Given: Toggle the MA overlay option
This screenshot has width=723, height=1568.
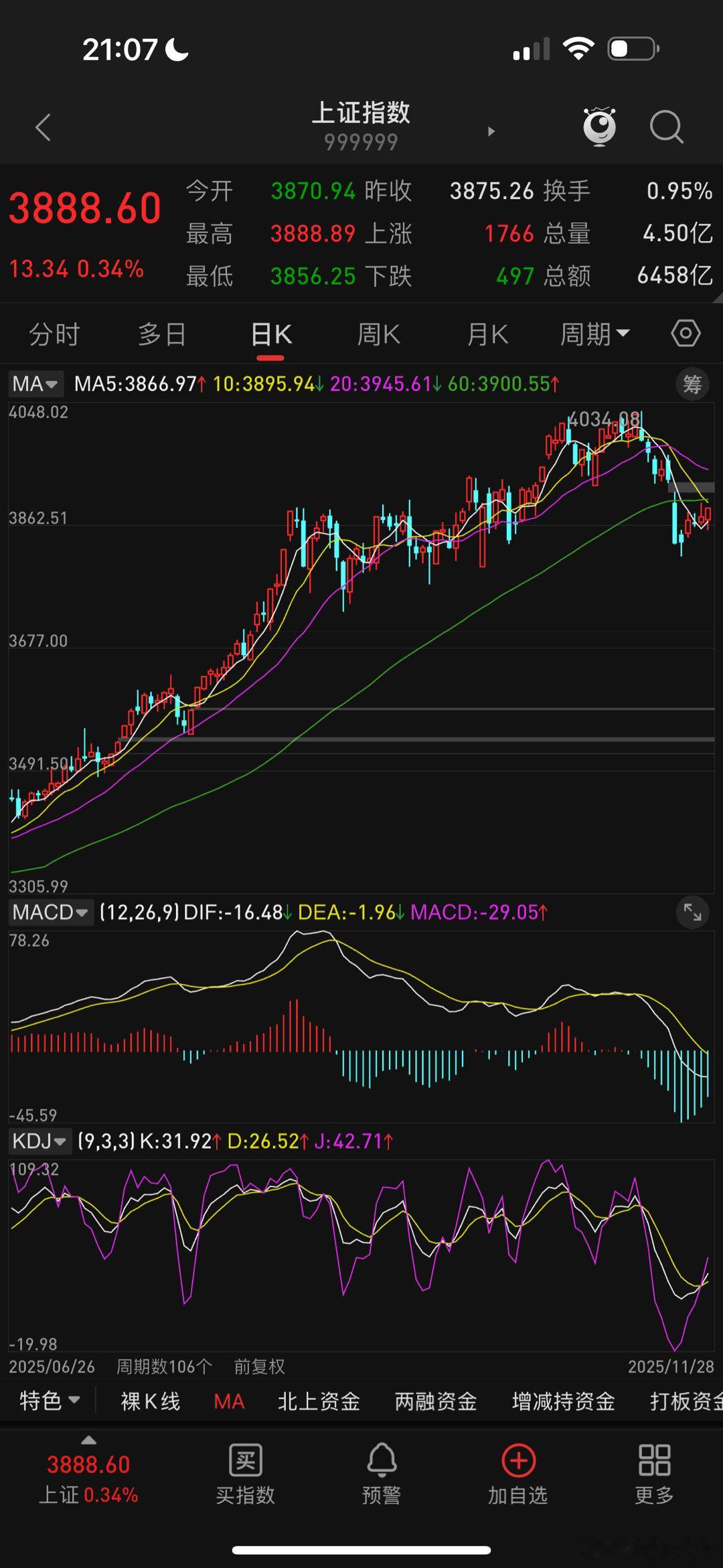Looking at the screenshot, I should (x=229, y=1401).
